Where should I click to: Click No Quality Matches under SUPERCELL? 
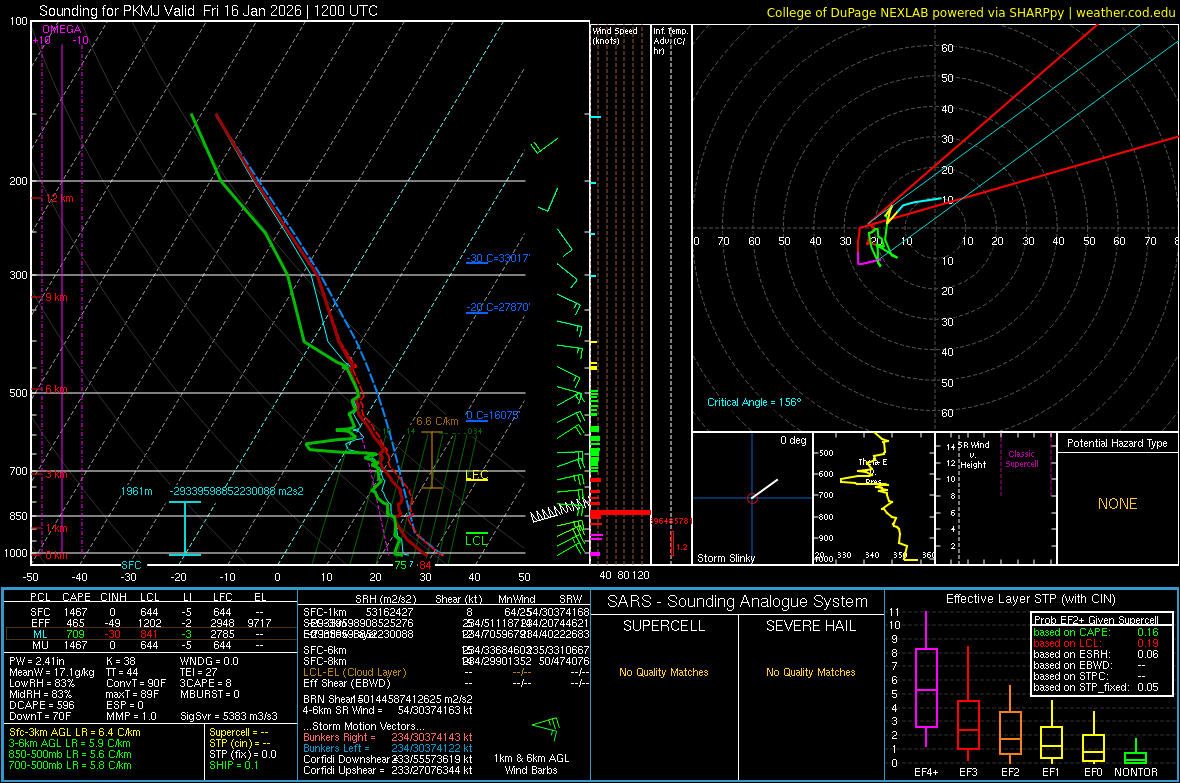(664, 672)
